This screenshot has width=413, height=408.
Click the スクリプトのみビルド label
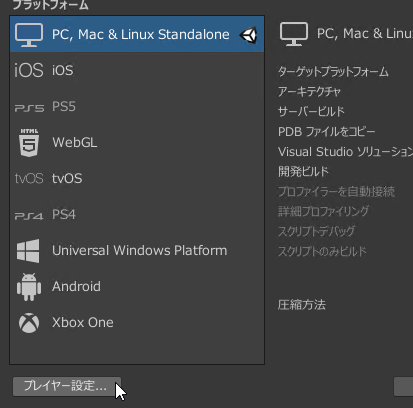point(322,251)
